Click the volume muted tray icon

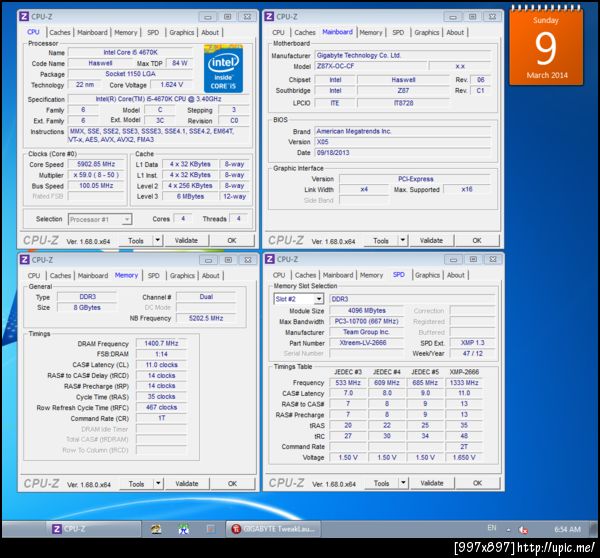[523, 530]
